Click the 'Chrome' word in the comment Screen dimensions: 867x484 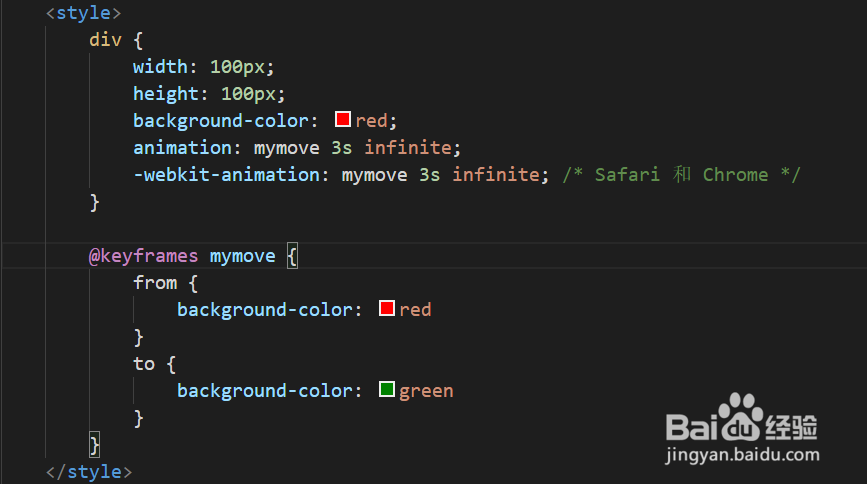pyautogui.click(x=735, y=175)
